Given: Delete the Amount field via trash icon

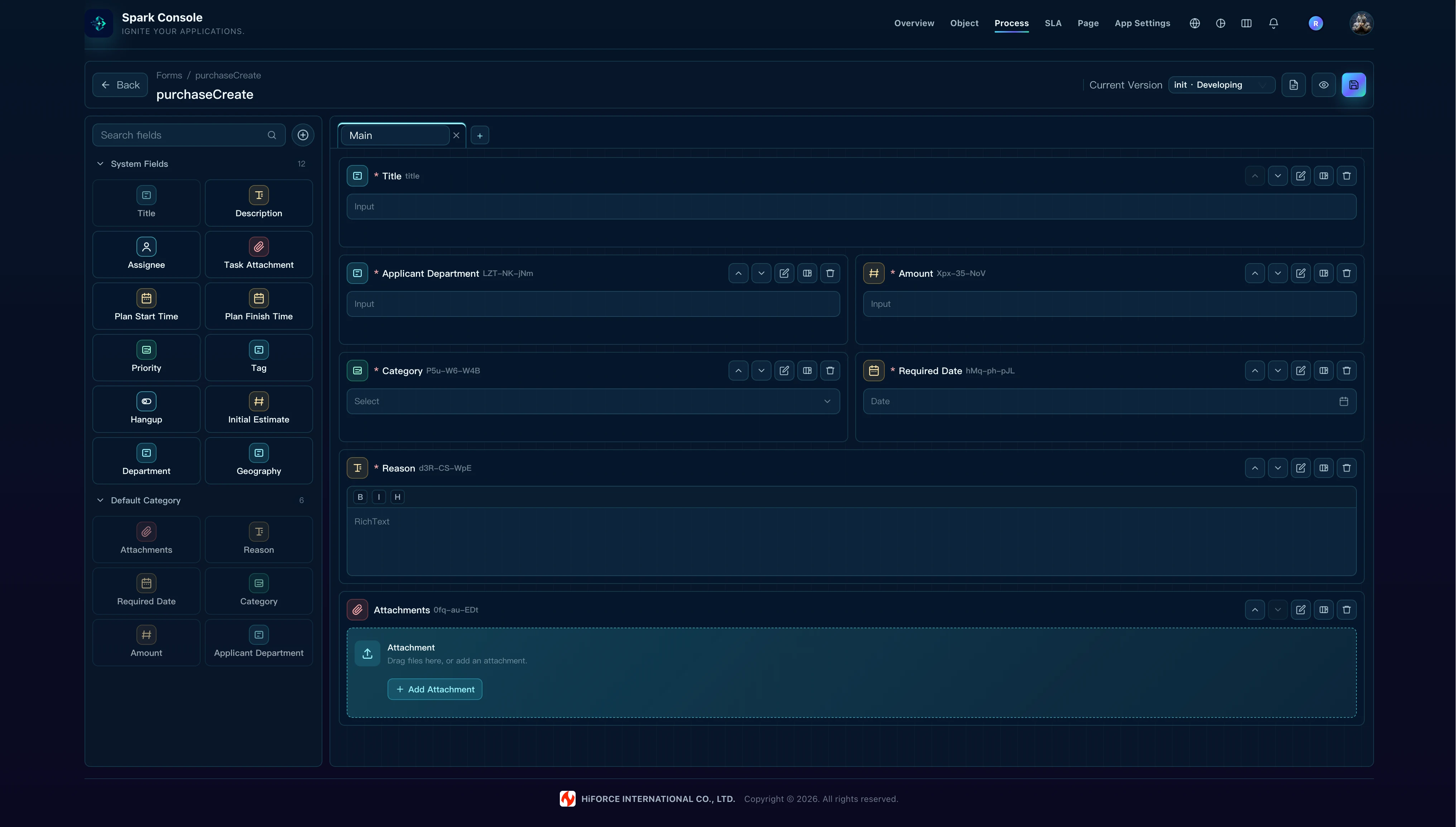Looking at the screenshot, I should (1346, 273).
